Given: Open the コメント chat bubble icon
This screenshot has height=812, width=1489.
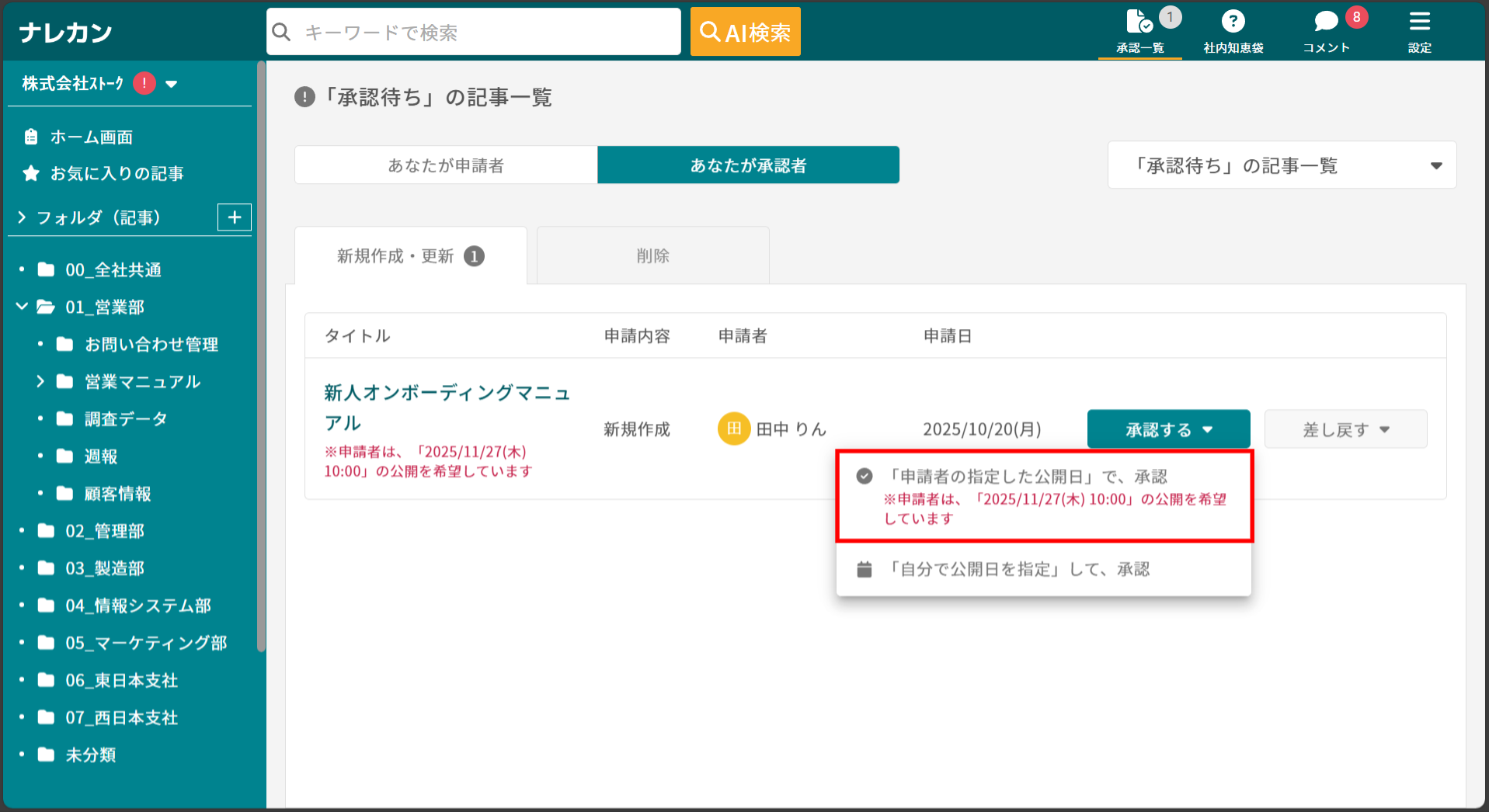Looking at the screenshot, I should click(x=1326, y=21).
